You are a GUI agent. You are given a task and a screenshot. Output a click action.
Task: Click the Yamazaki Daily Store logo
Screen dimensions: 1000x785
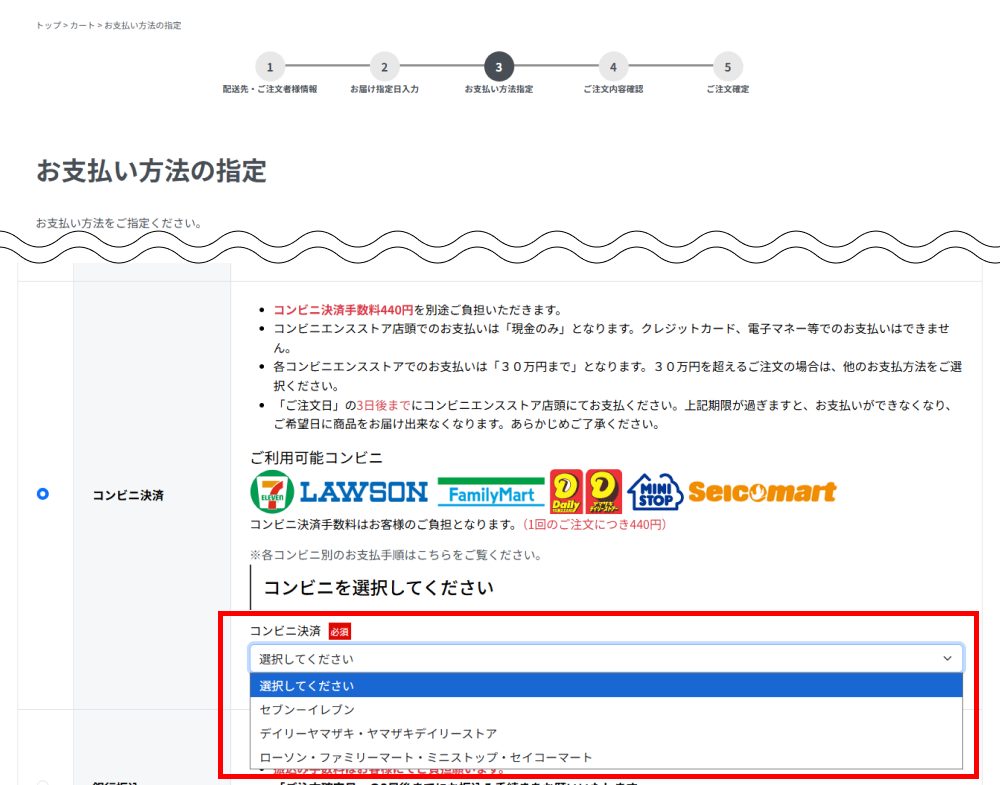click(x=603, y=492)
